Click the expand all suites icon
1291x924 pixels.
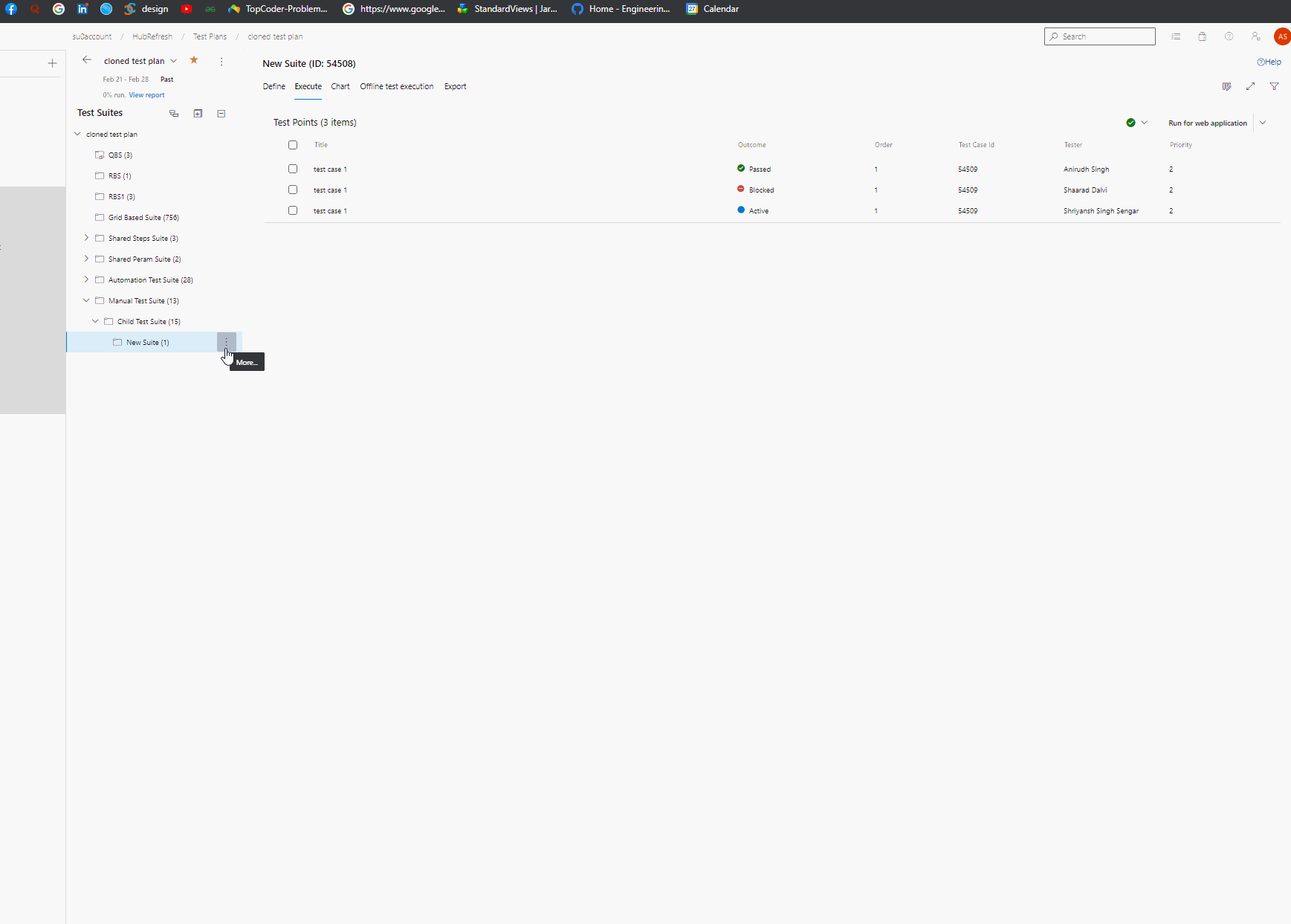click(198, 113)
